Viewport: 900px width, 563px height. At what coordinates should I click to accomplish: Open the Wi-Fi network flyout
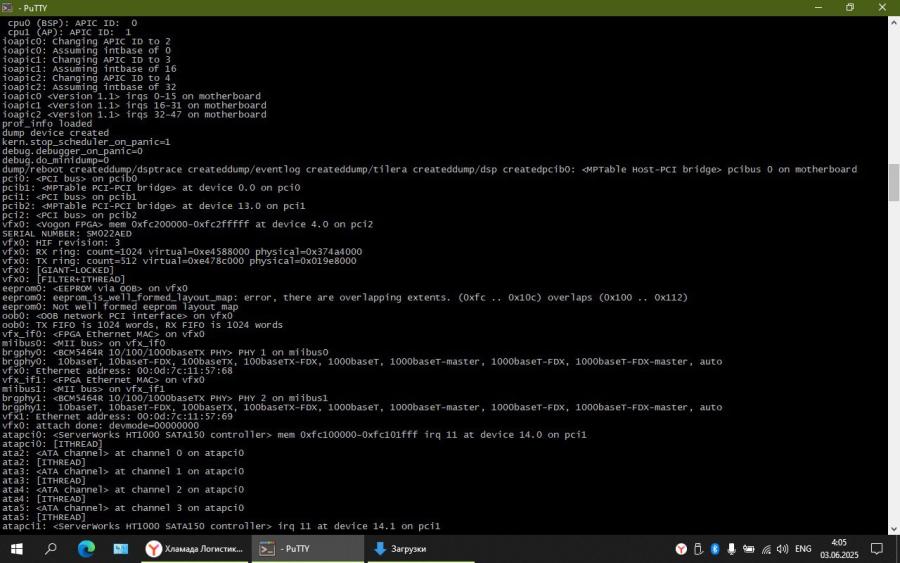pyautogui.click(x=765, y=549)
